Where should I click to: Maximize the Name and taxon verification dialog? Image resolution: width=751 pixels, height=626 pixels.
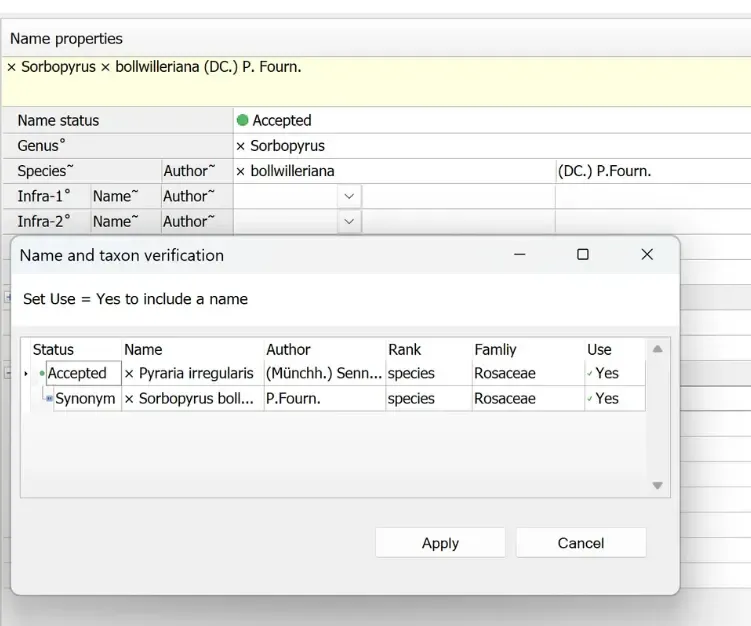click(x=582, y=254)
